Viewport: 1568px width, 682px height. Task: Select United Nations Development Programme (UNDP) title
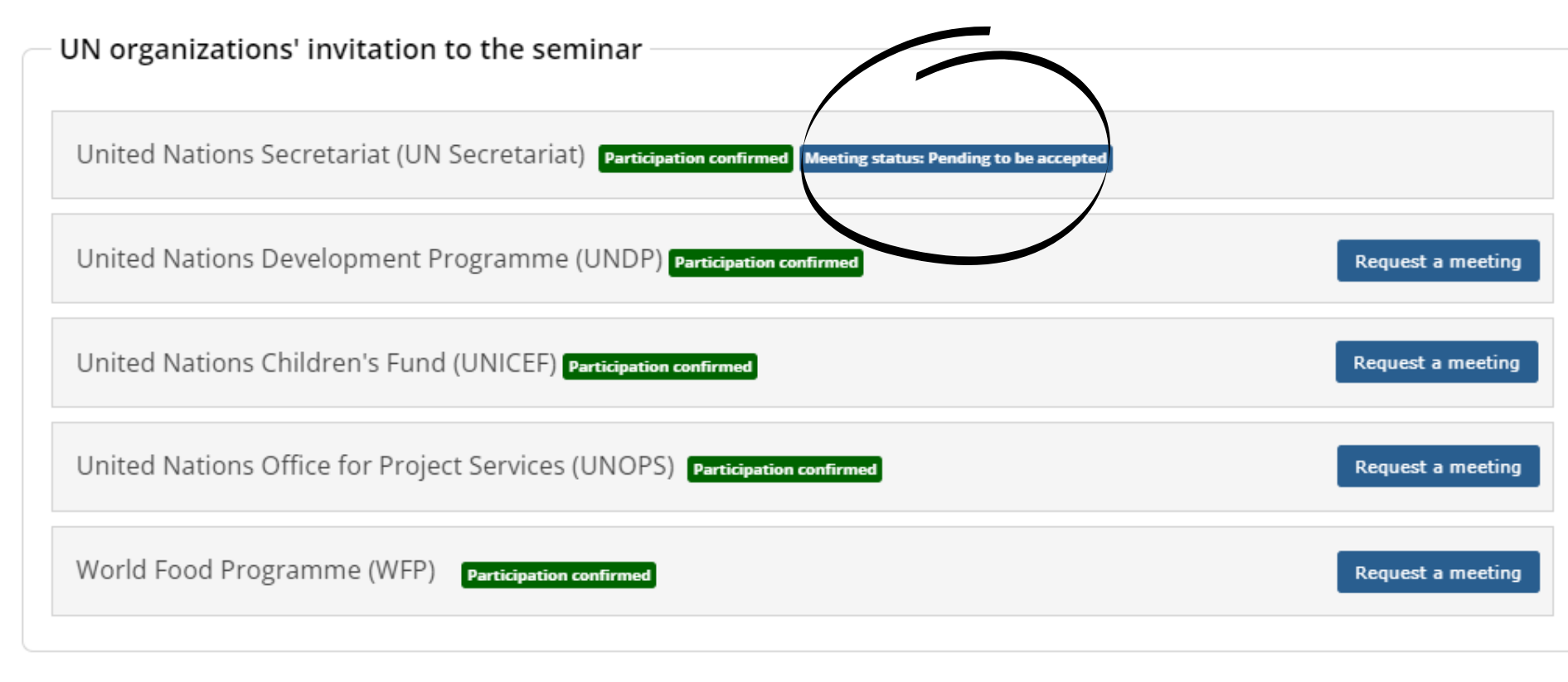369,259
